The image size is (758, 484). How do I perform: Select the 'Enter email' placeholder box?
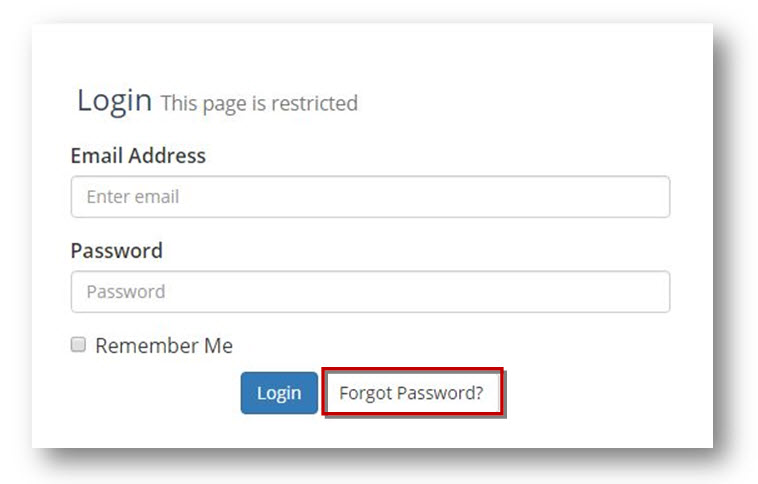click(x=370, y=197)
